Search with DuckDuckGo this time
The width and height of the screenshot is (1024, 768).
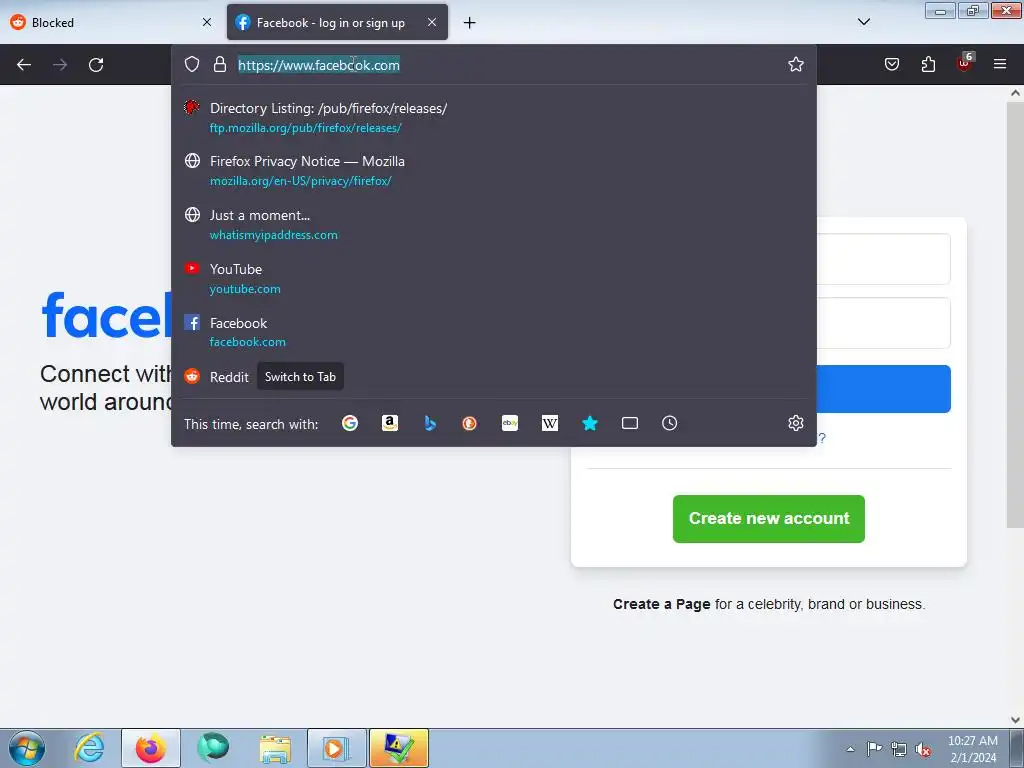[470, 423]
